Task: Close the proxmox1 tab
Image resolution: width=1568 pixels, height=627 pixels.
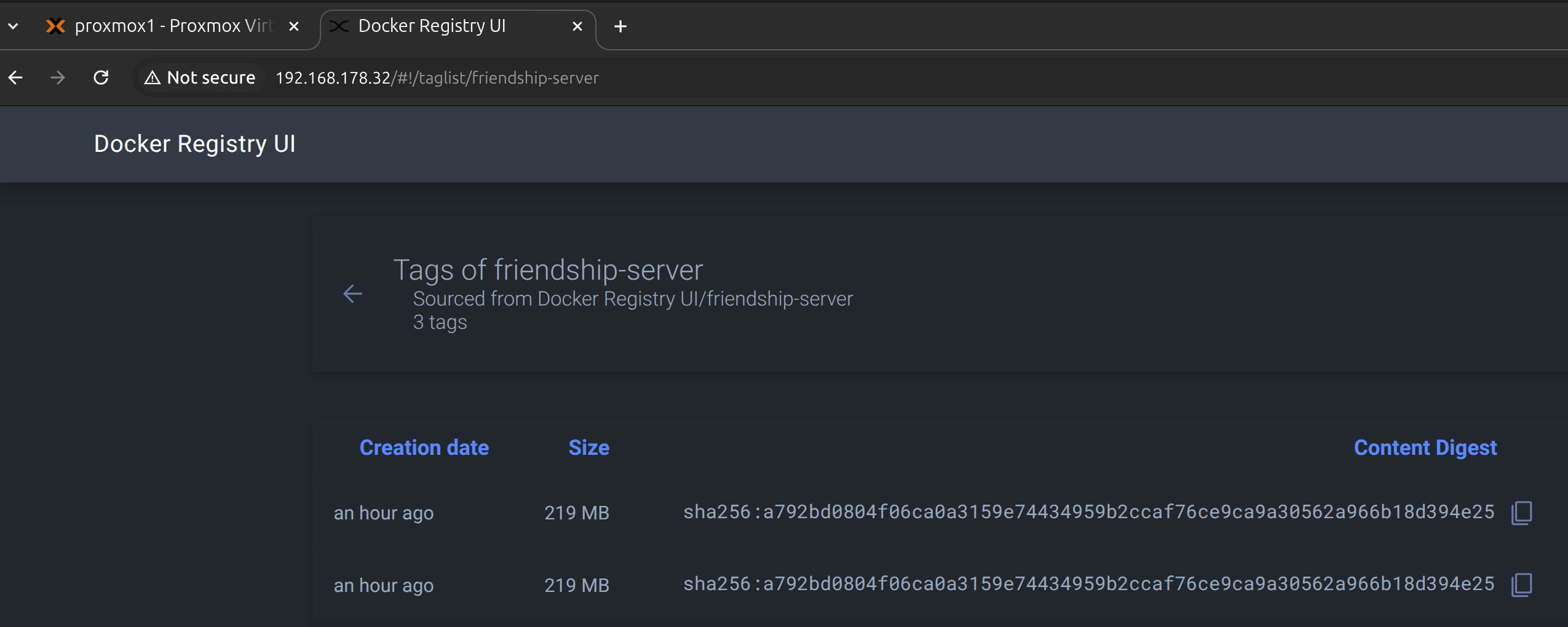Action: [294, 26]
